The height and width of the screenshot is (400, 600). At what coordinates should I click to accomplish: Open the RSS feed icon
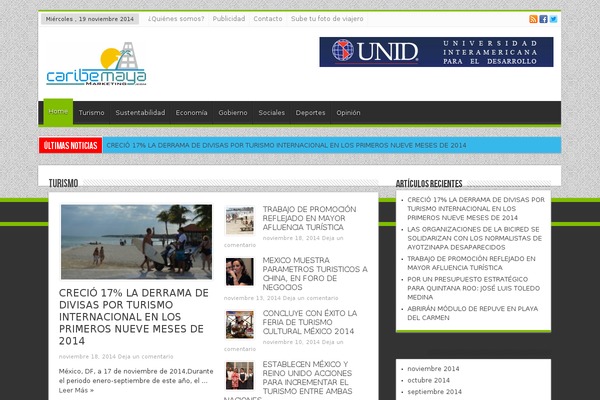coord(533,19)
